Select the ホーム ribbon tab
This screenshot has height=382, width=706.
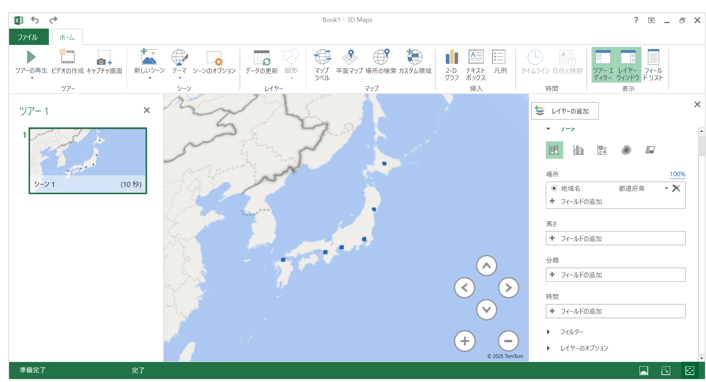[x=67, y=37]
